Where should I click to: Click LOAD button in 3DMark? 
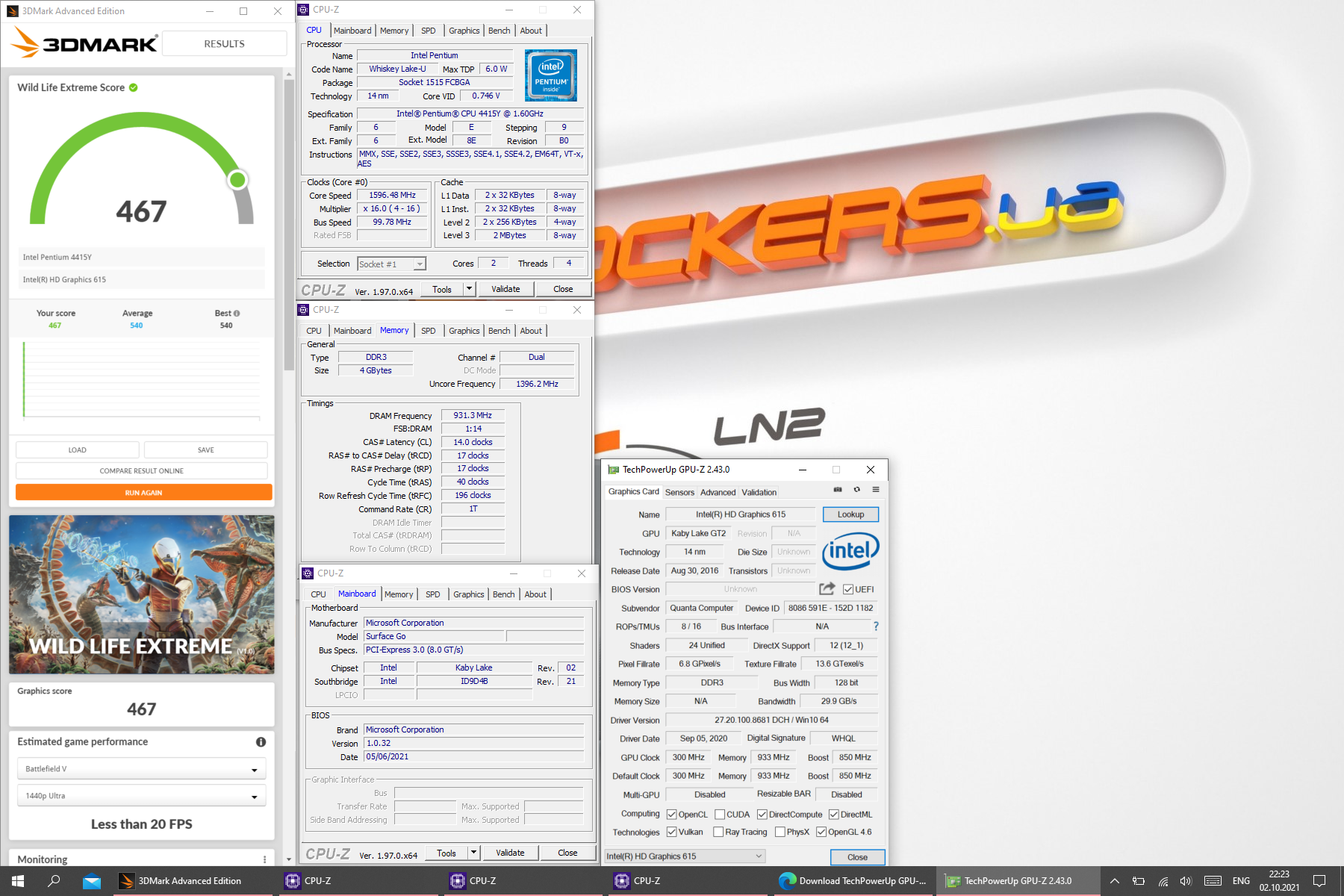[77, 450]
